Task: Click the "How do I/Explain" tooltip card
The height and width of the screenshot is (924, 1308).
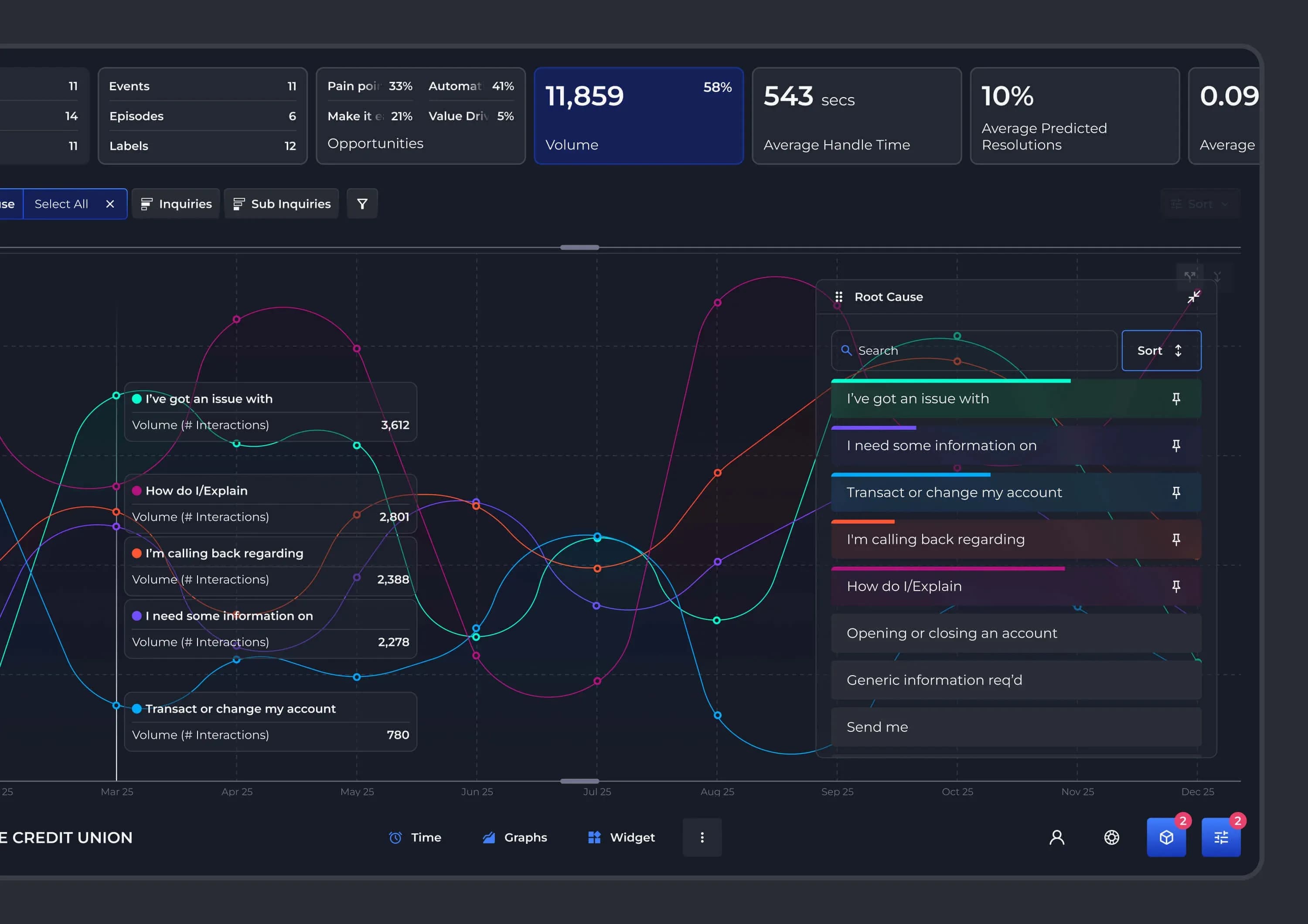Action: point(271,504)
